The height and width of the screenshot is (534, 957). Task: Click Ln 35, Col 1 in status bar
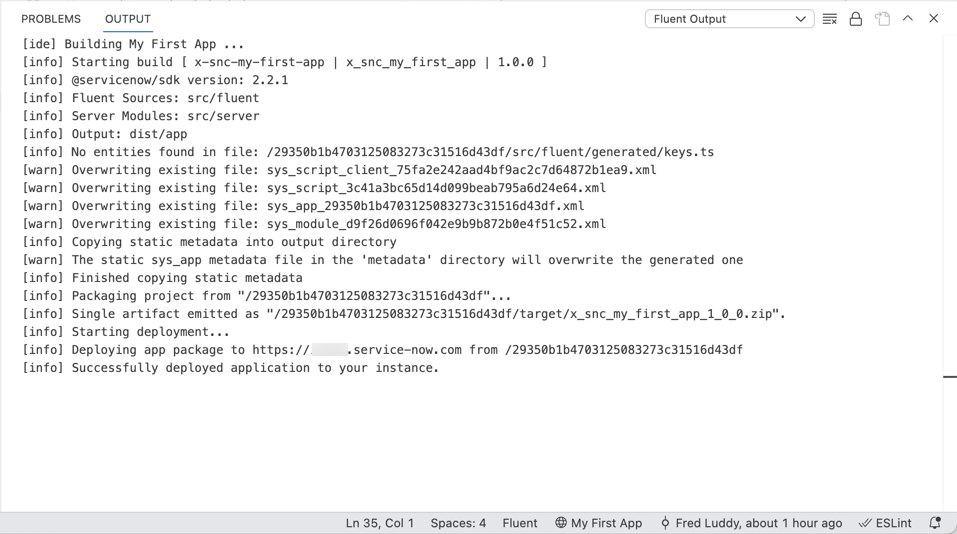click(x=380, y=523)
